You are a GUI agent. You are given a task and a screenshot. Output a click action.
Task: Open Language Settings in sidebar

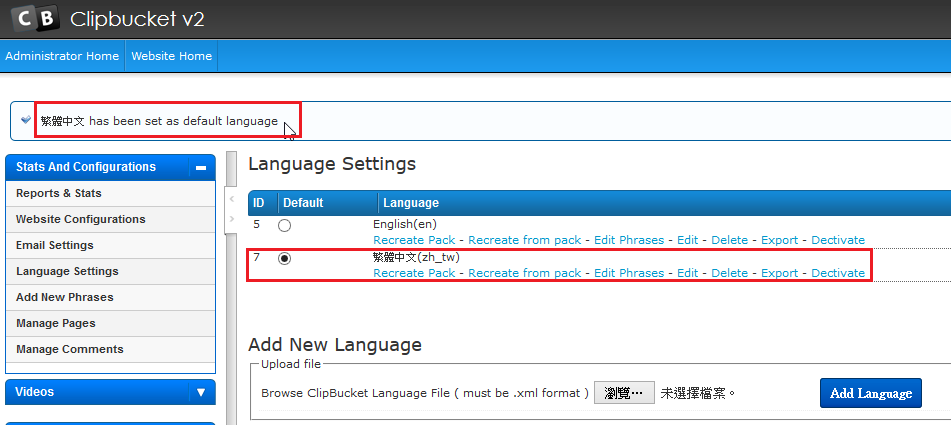(110, 272)
